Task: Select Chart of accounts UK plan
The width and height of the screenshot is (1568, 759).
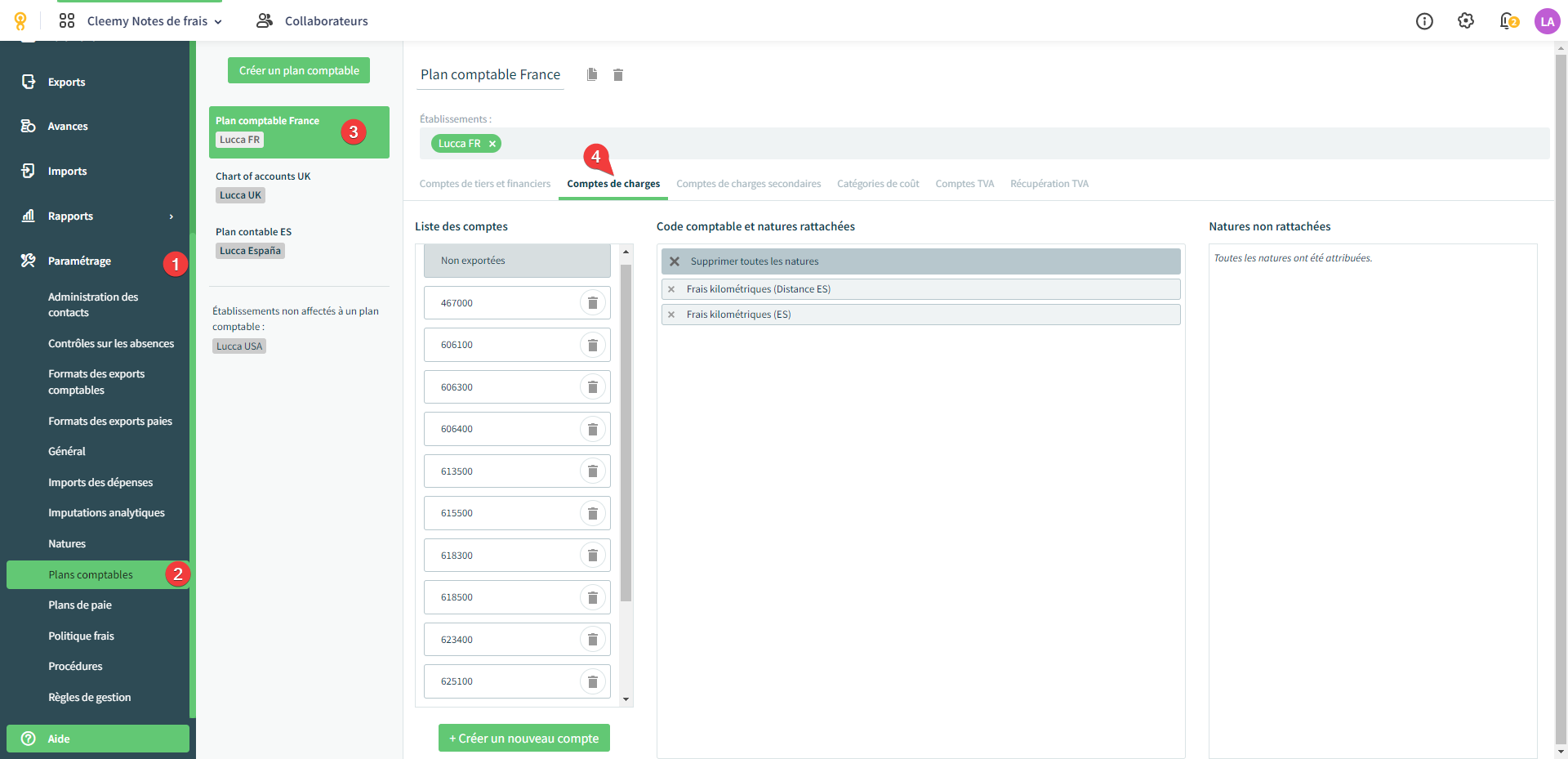Action: click(263, 176)
